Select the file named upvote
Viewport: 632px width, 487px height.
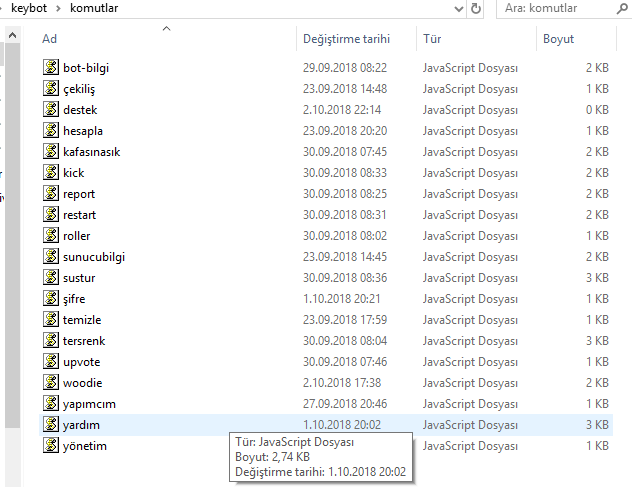[x=81, y=362]
